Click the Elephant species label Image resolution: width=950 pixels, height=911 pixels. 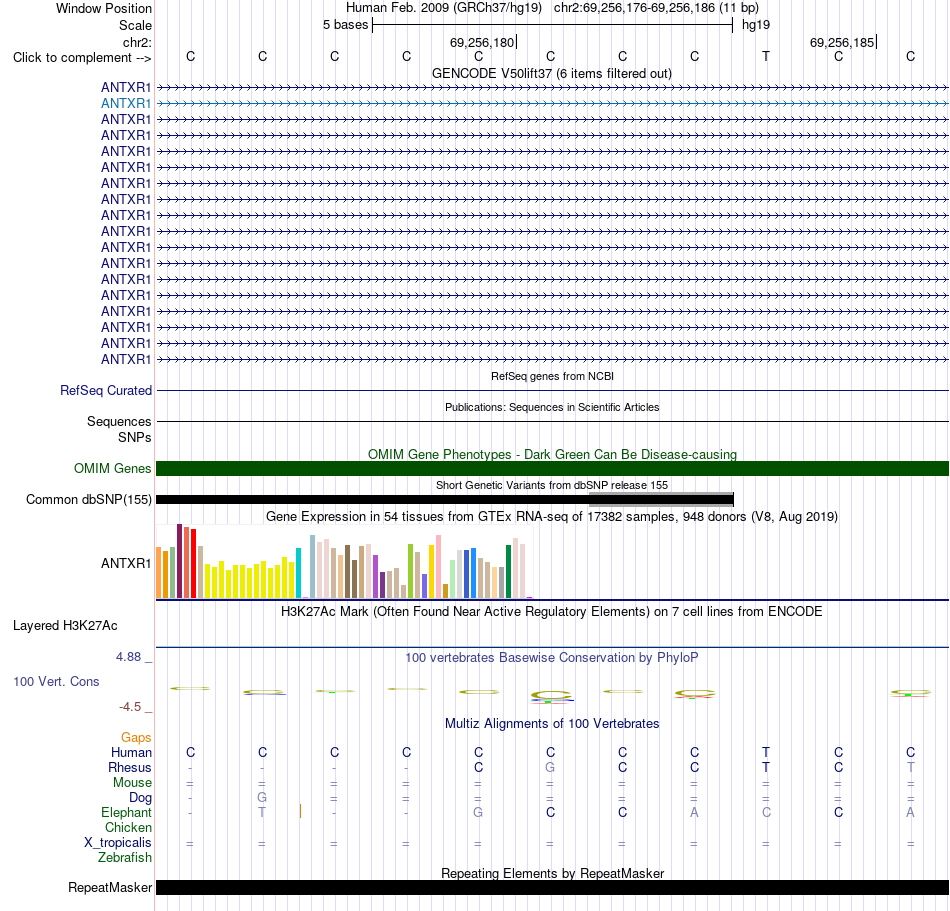coord(126,812)
